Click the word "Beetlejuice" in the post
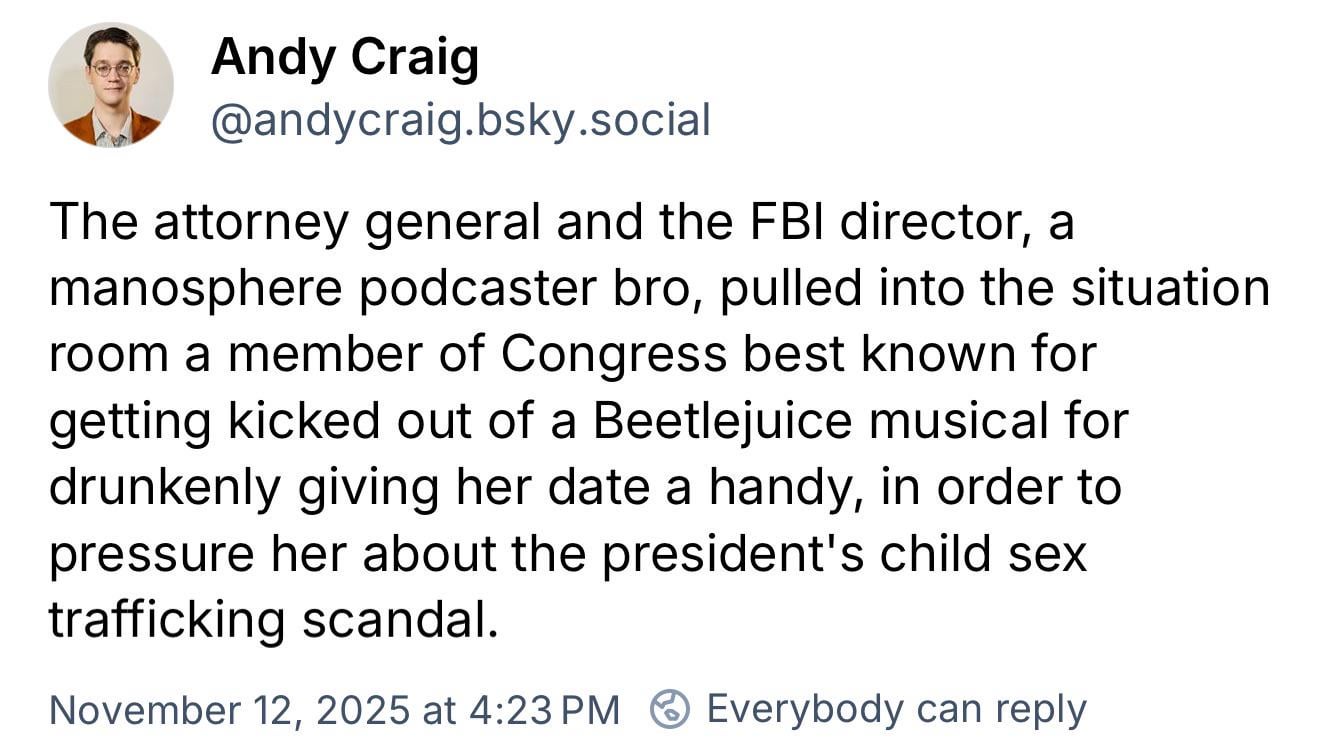 pos(721,421)
